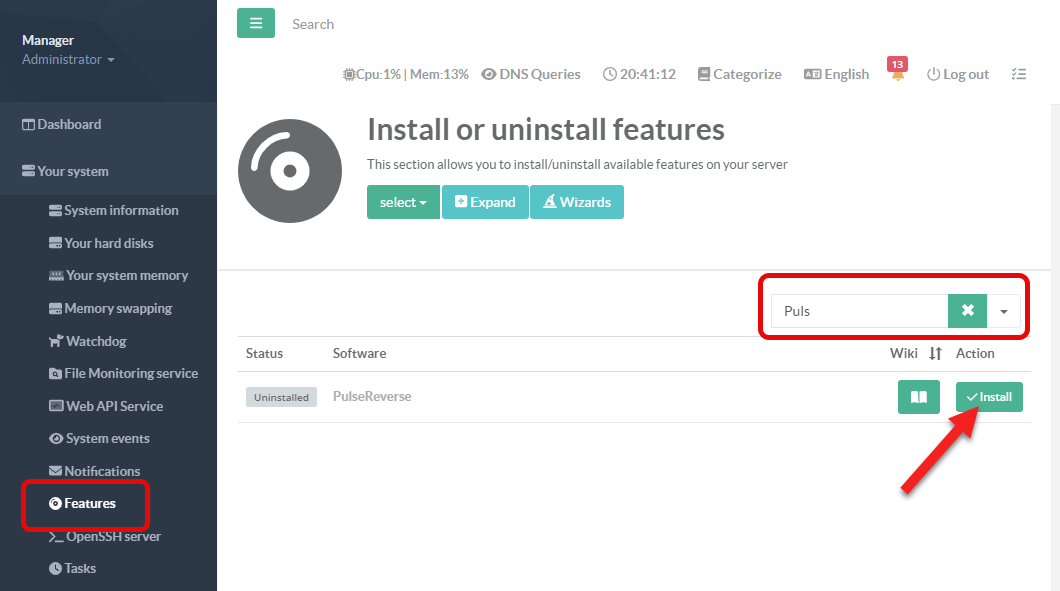Install the PulseReverse feature

click(x=989, y=397)
